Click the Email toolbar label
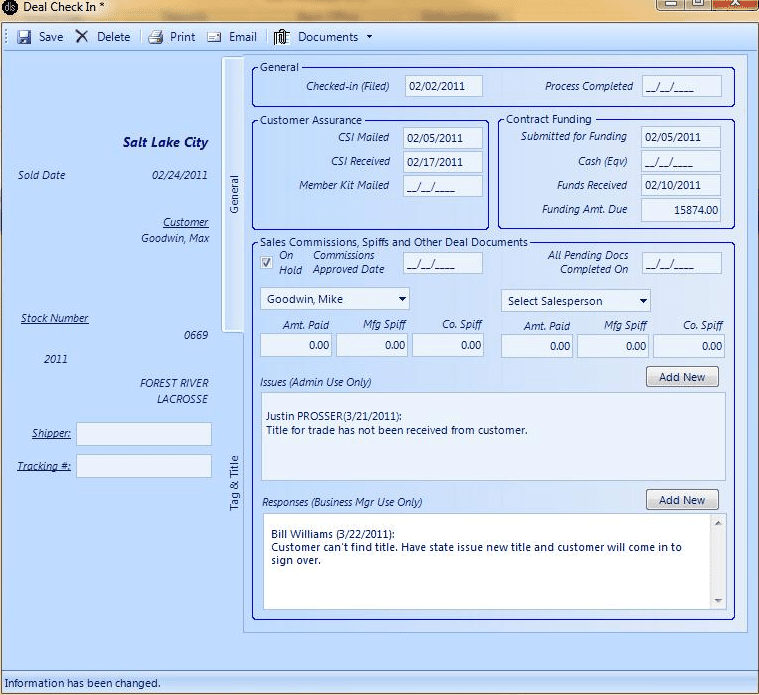 point(243,37)
